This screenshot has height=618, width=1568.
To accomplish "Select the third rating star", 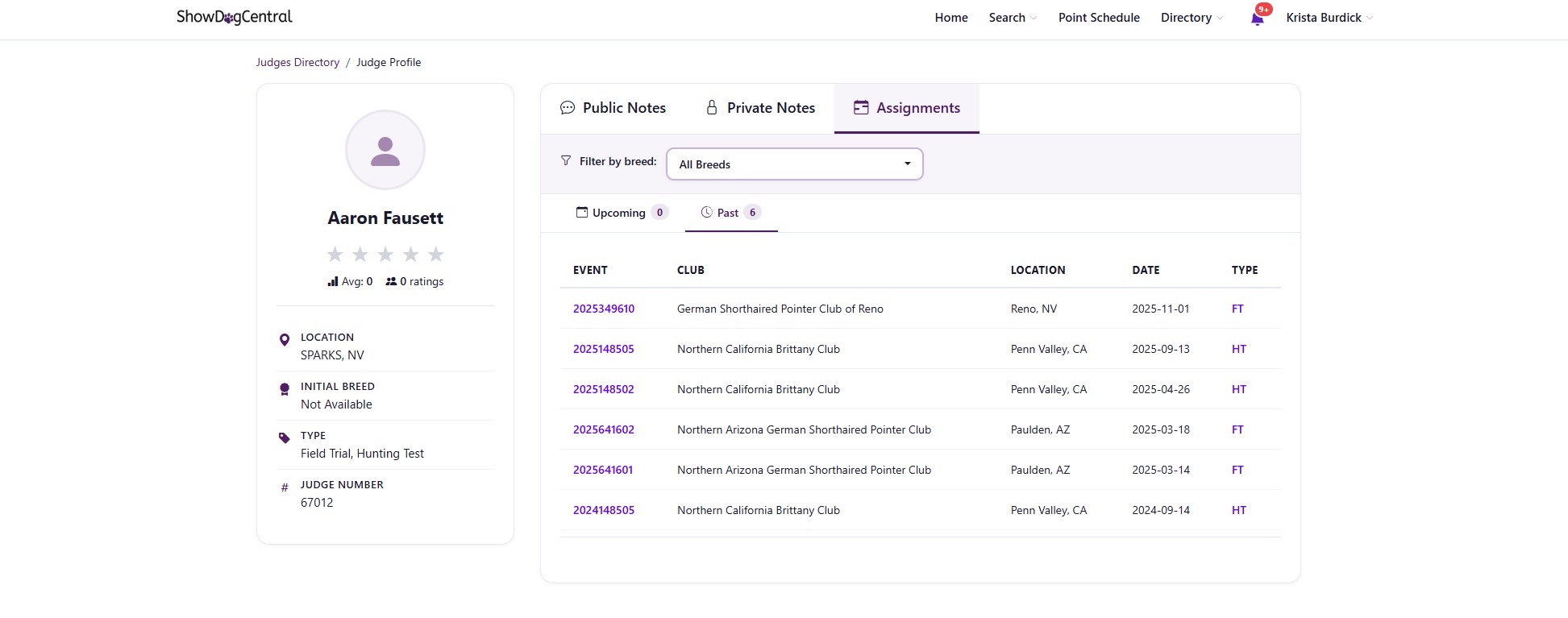I will [x=385, y=255].
